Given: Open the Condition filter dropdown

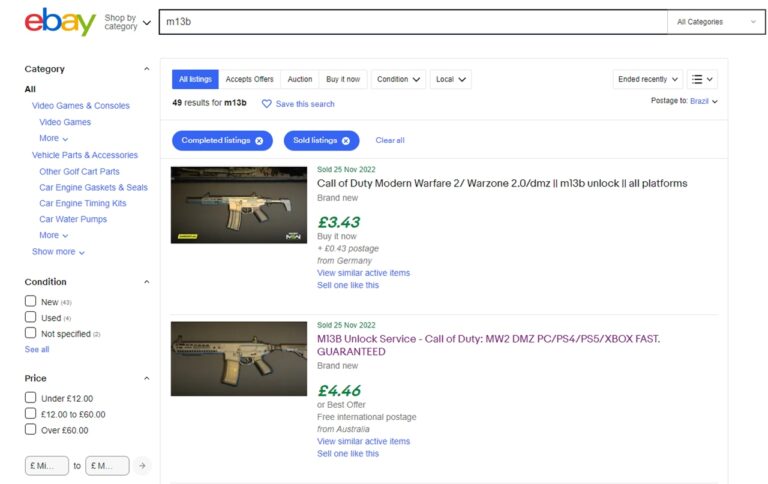Looking at the screenshot, I should [398, 79].
